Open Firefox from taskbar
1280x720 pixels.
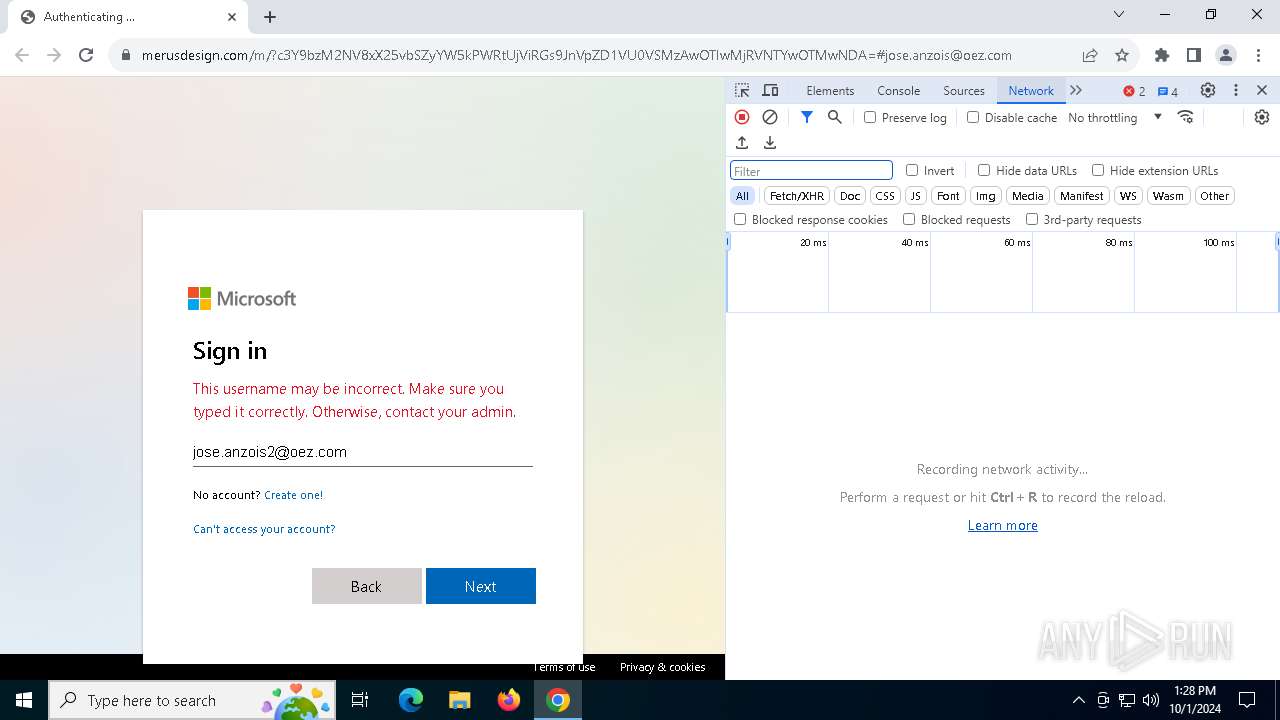point(509,700)
